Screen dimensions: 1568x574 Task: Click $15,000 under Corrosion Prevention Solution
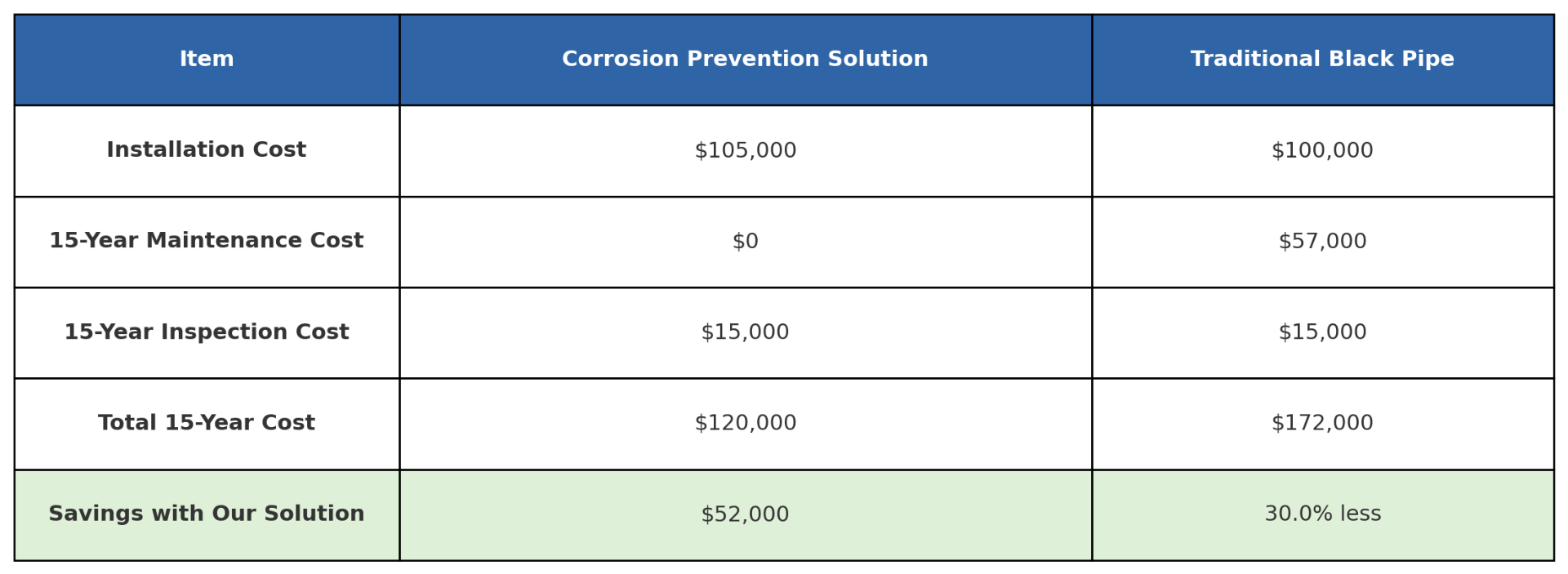coord(745,332)
